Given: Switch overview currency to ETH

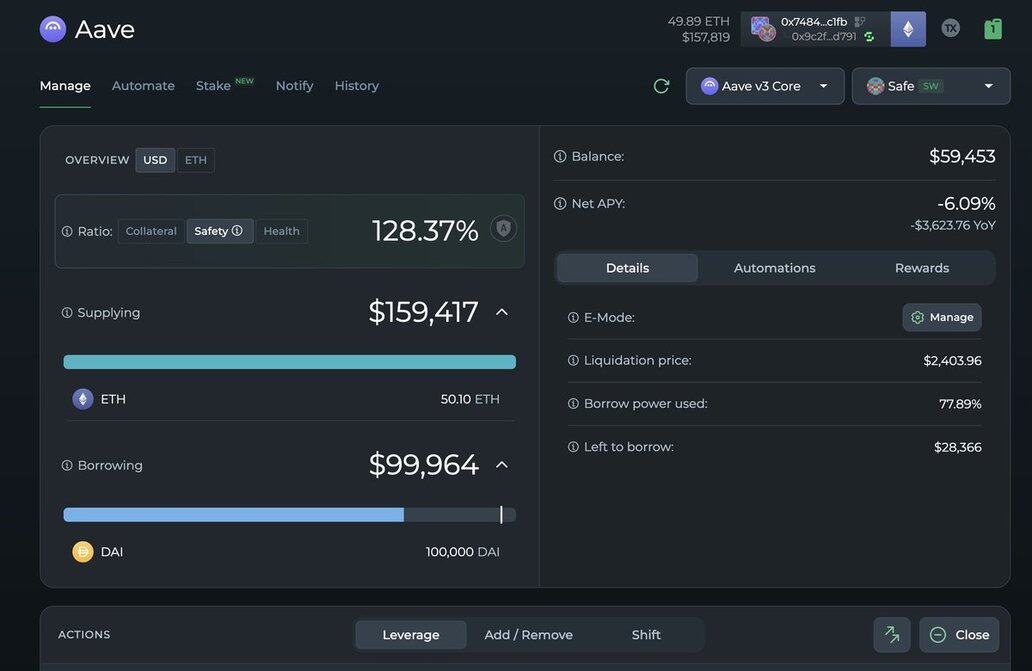Looking at the screenshot, I should tap(196, 160).
